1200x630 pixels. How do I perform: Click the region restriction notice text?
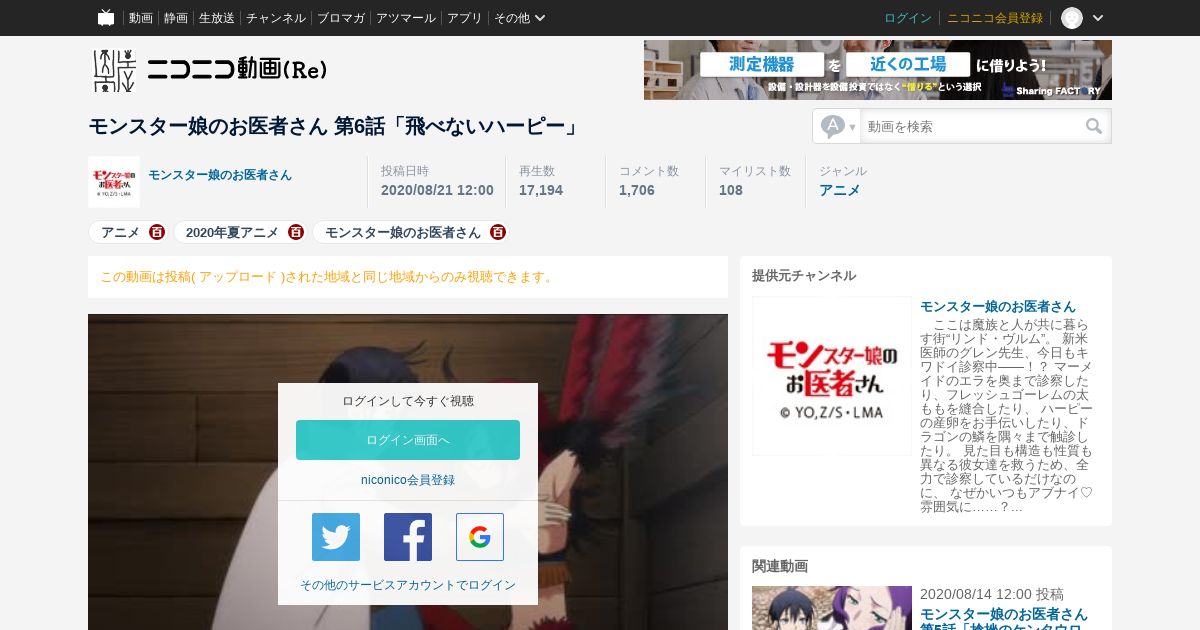[x=328, y=277]
